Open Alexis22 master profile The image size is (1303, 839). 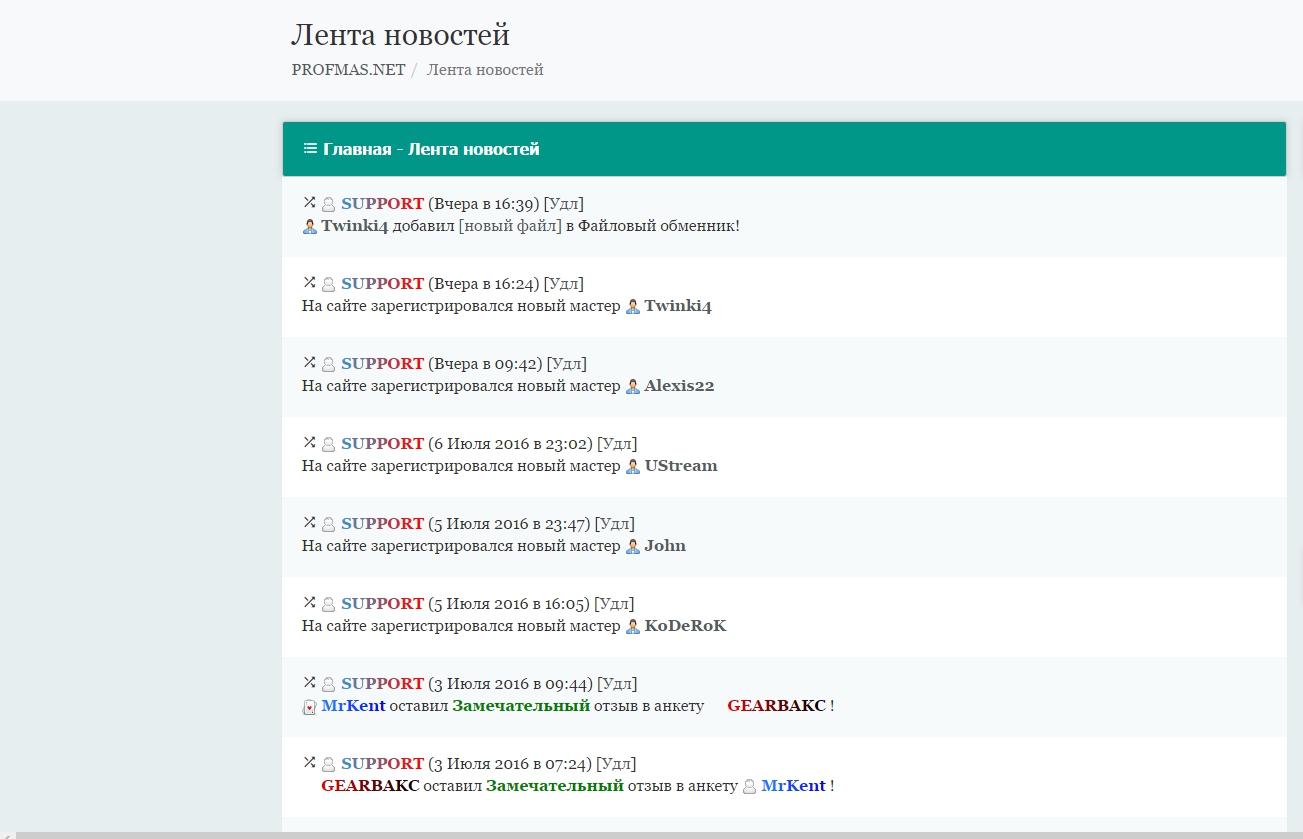click(679, 386)
